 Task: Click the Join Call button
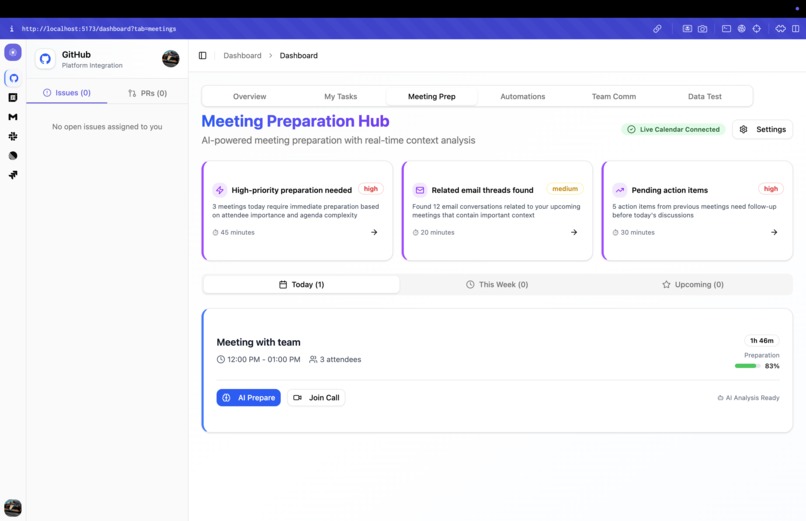316,398
